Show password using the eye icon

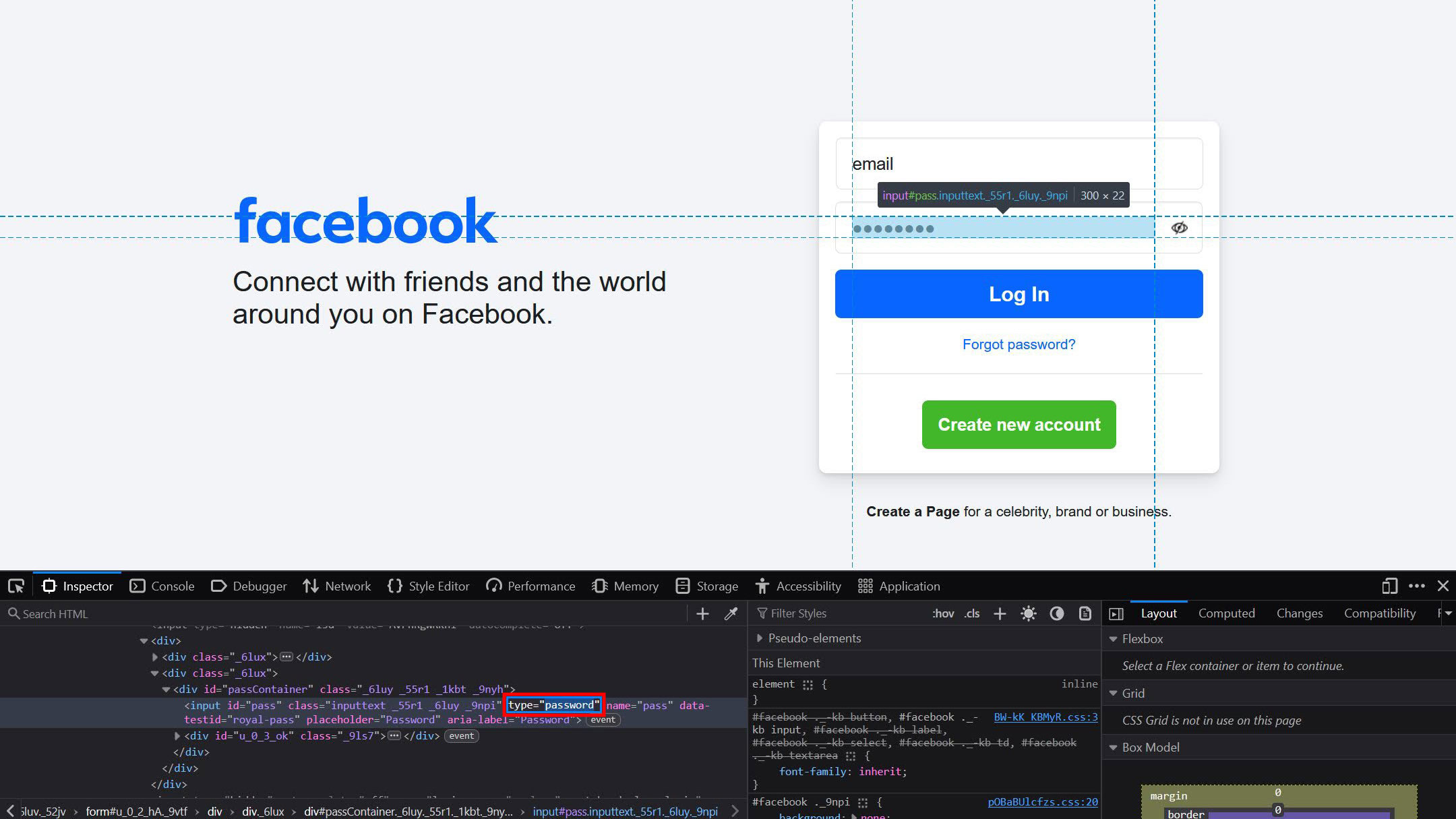pos(1179,228)
